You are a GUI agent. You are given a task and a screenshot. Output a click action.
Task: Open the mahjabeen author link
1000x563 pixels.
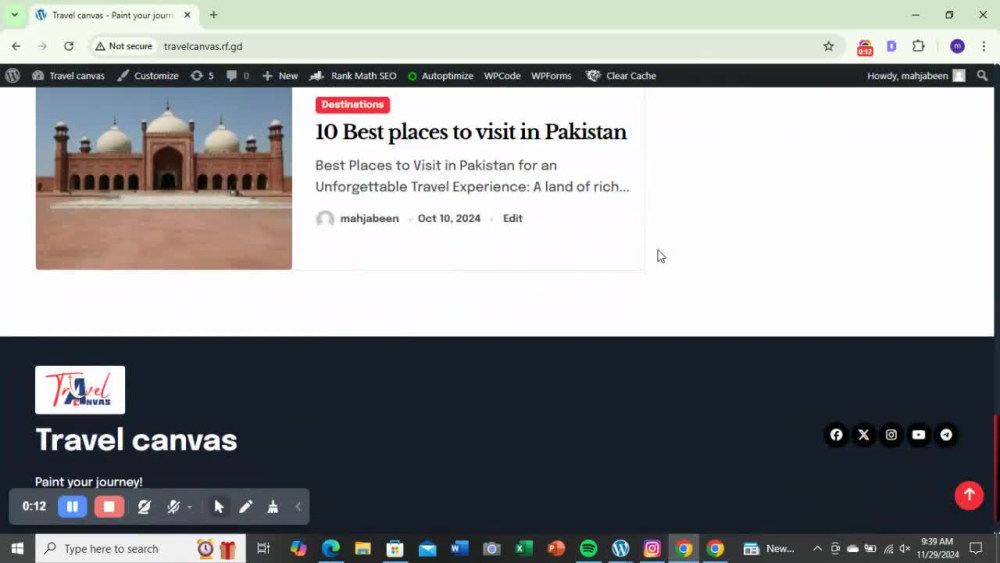[x=369, y=218]
